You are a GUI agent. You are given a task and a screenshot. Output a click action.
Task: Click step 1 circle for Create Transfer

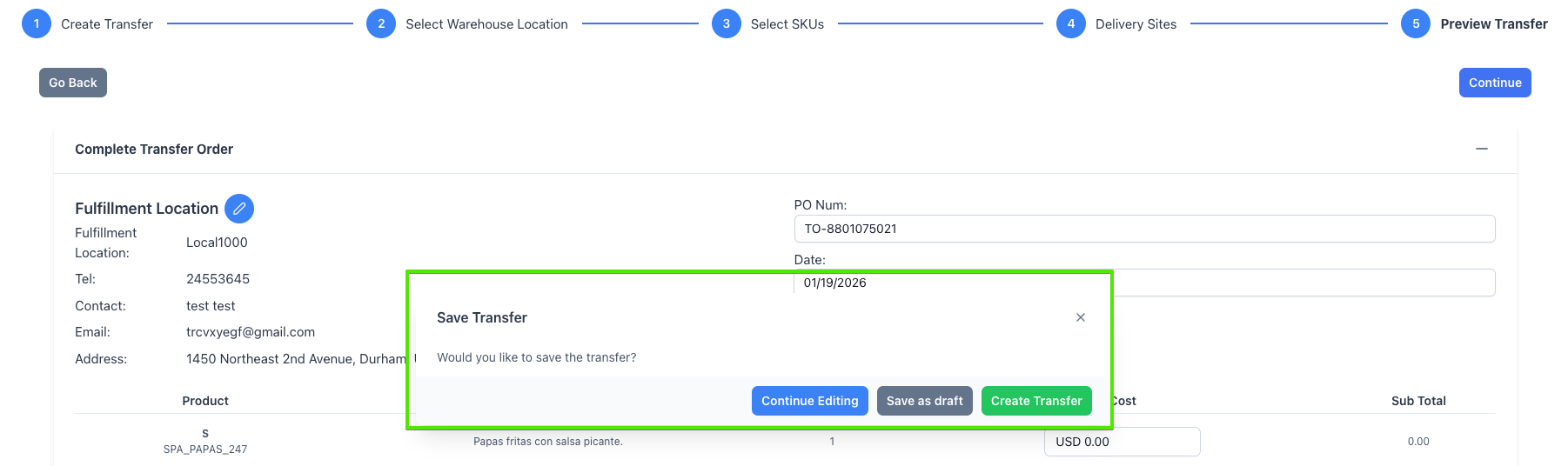[37, 24]
